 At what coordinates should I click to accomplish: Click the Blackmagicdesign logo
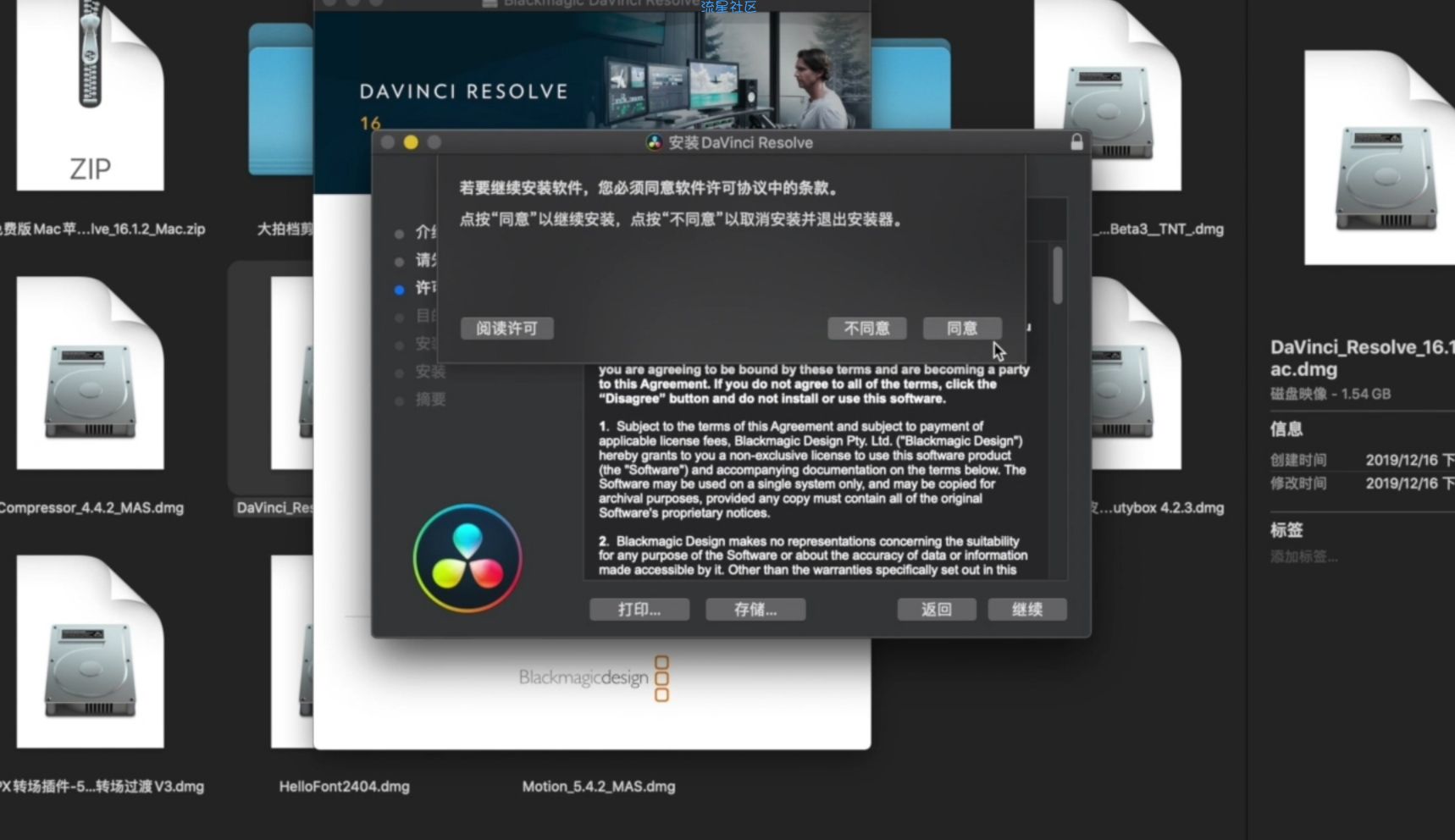594,677
